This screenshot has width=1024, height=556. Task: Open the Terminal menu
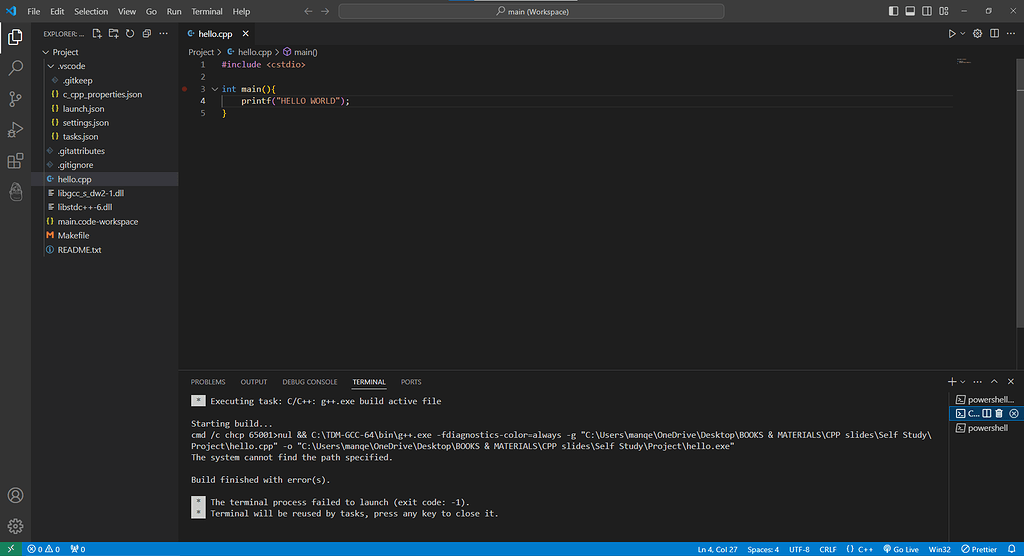click(x=207, y=11)
